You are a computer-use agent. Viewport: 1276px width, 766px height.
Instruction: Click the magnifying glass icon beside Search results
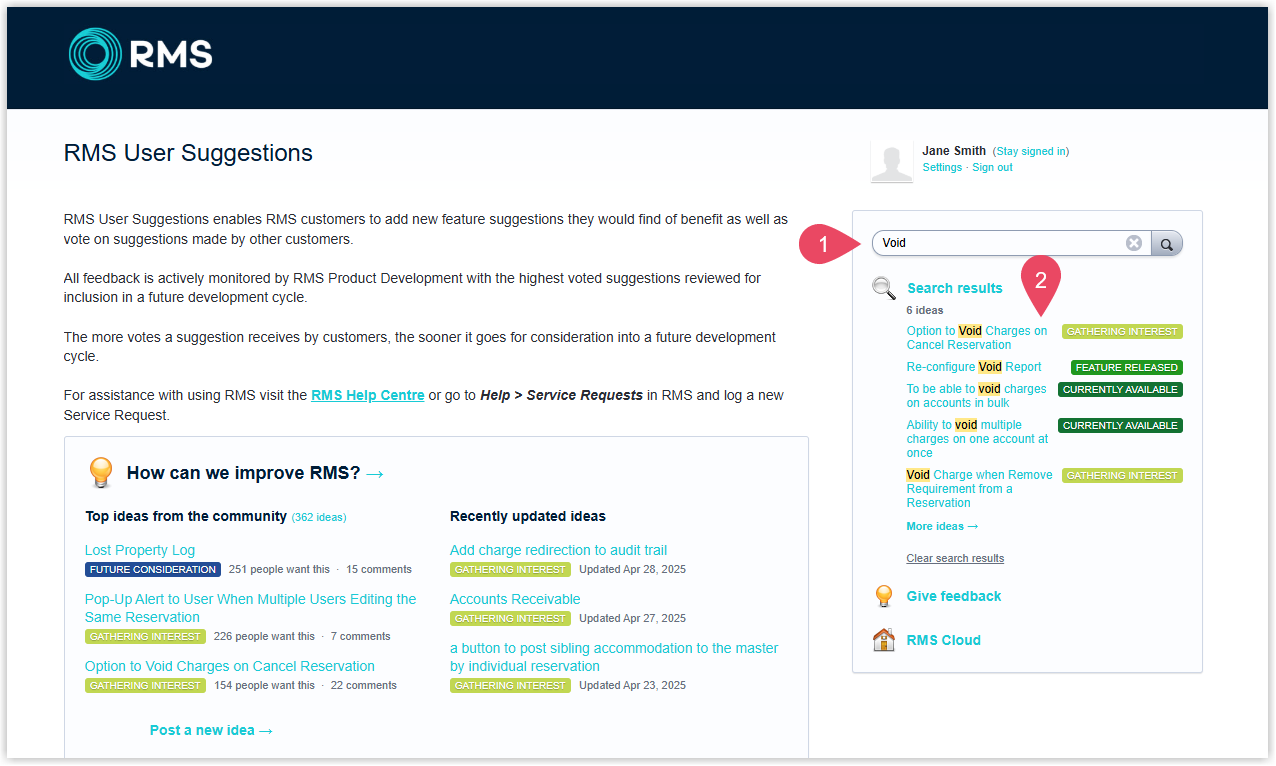tap(884, 288)
